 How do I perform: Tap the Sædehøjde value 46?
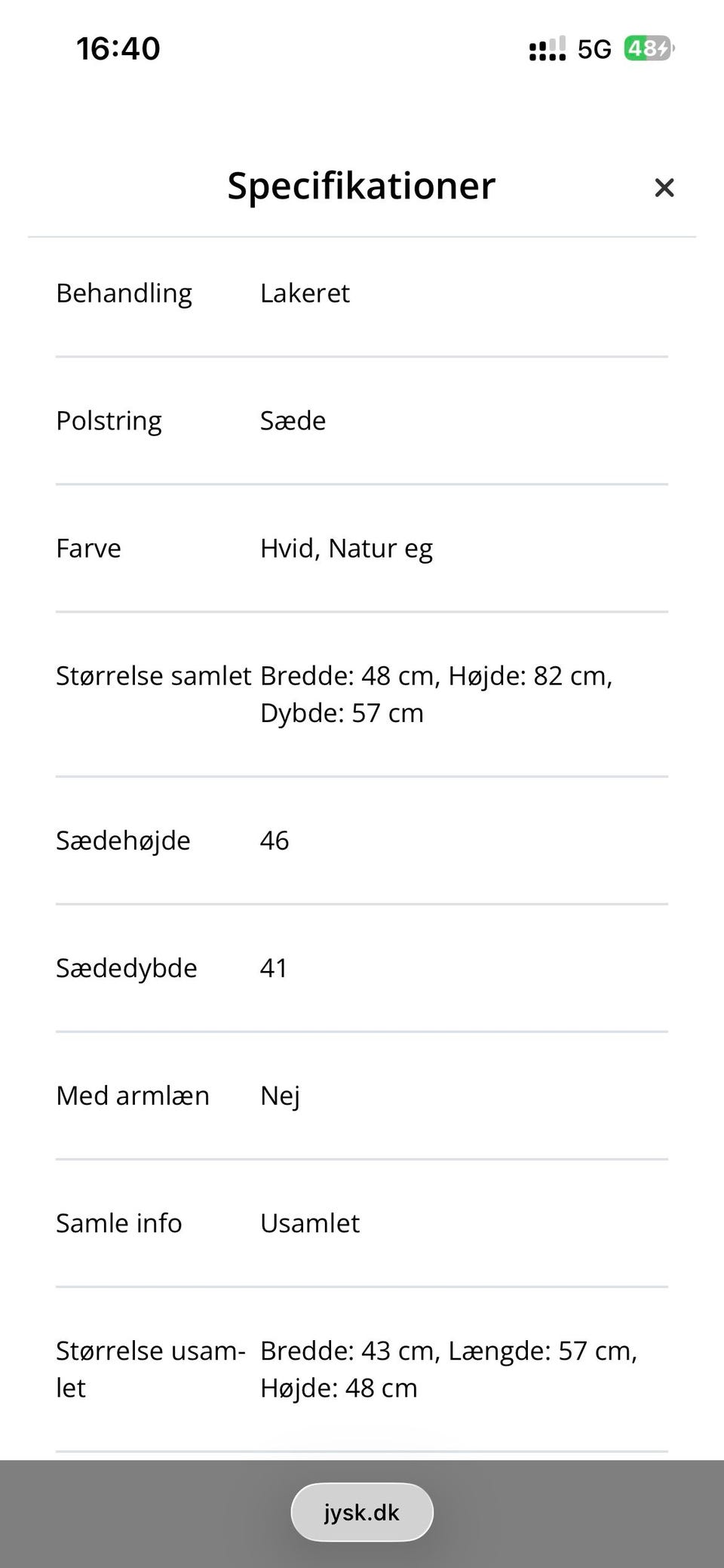[x=275, y=841]
